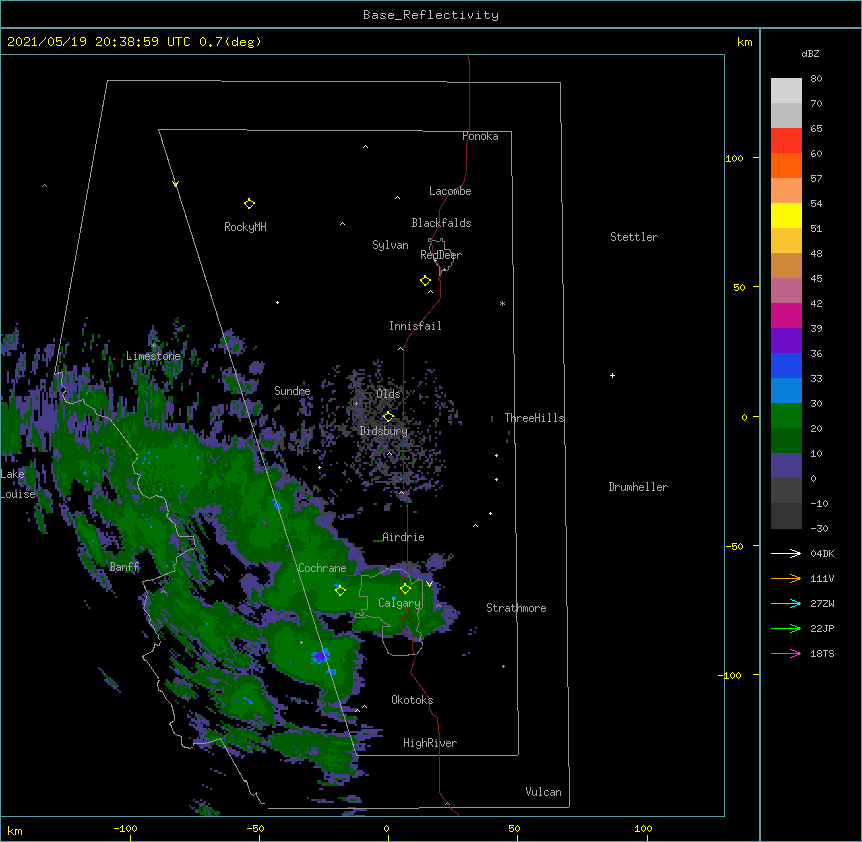
Task: Pick the bright green 30-20 dBZ swatch
Action: tap(786, 416)
